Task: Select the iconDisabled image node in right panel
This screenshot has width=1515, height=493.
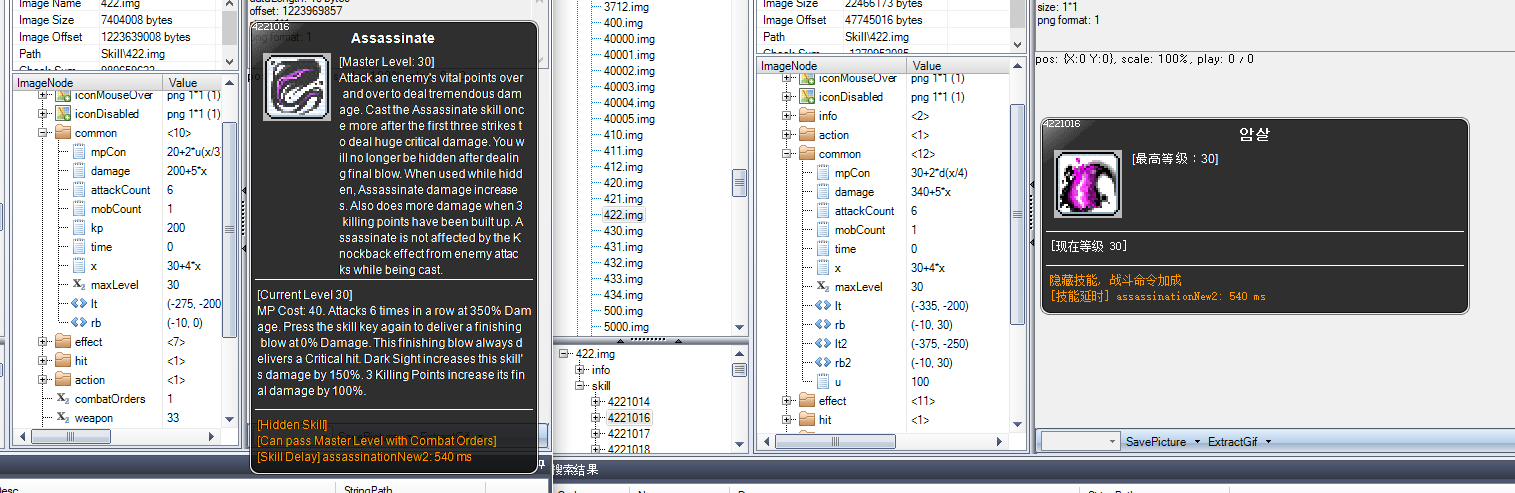Action: click(x=850, y=97)
